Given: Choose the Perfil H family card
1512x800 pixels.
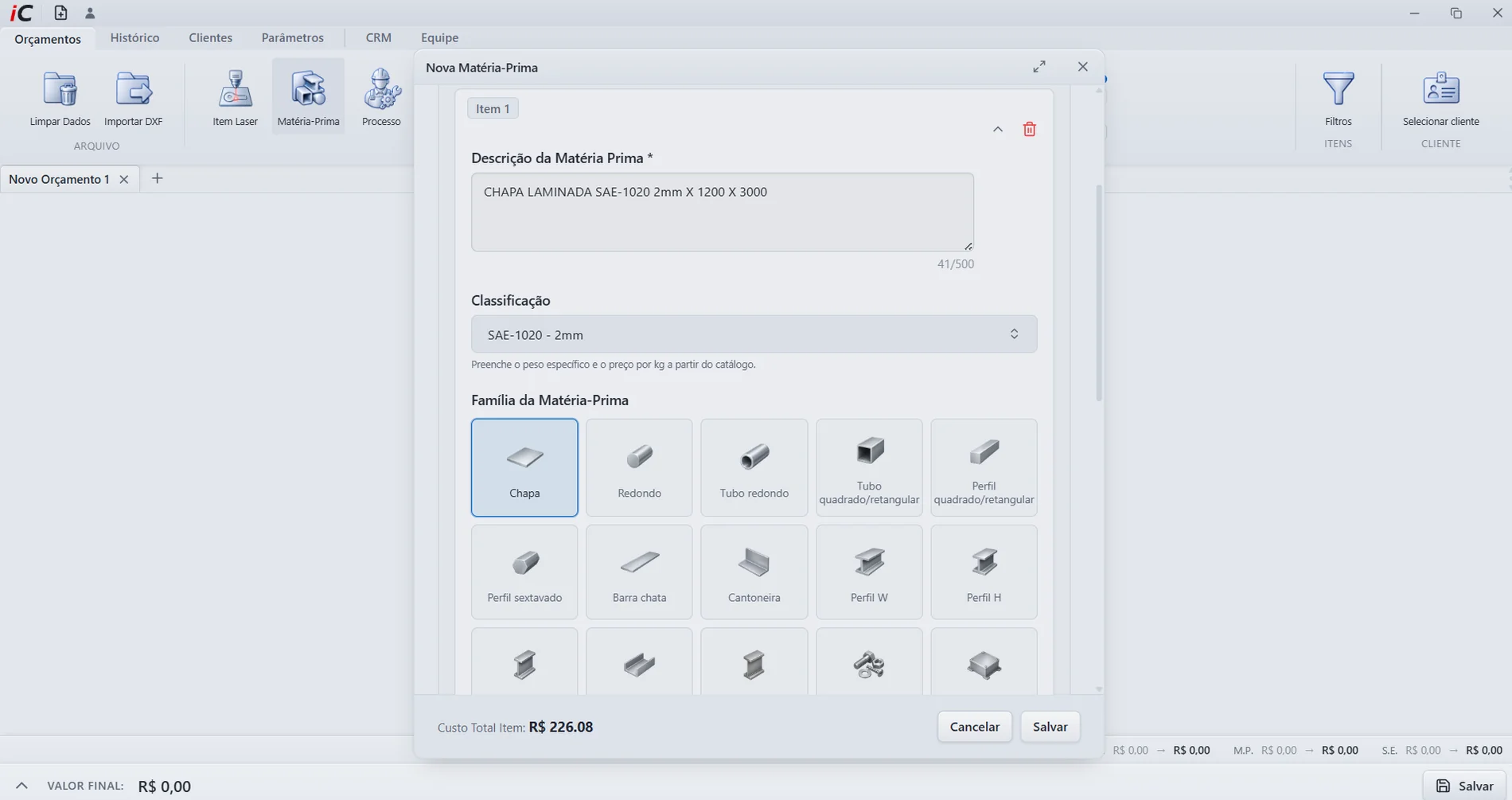Looking at the screenshot, I should (984, 572).
